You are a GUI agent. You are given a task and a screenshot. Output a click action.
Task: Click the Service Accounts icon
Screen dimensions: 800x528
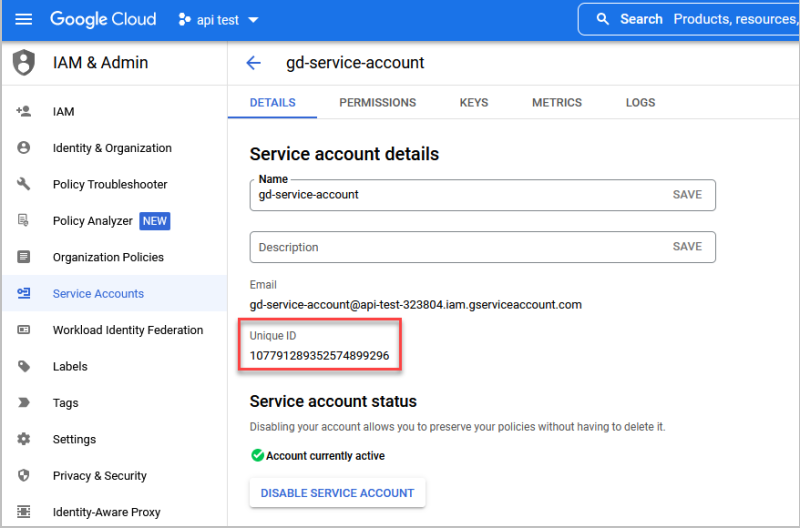23,293
